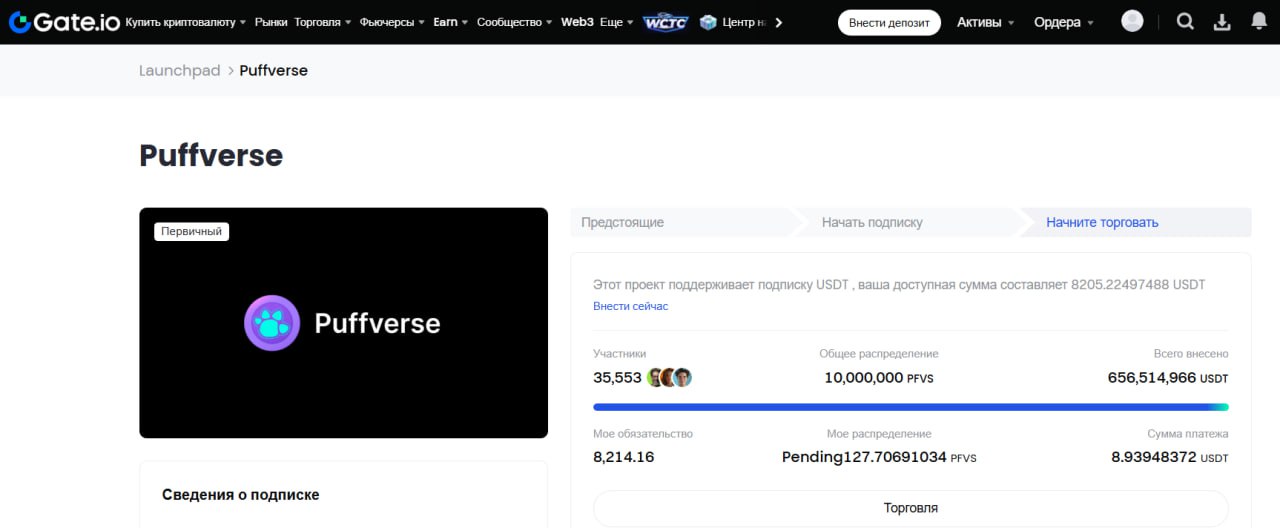This screenshot has width=1280, height=528.
Task: Click the Участники label
Action: click(620, 353)
